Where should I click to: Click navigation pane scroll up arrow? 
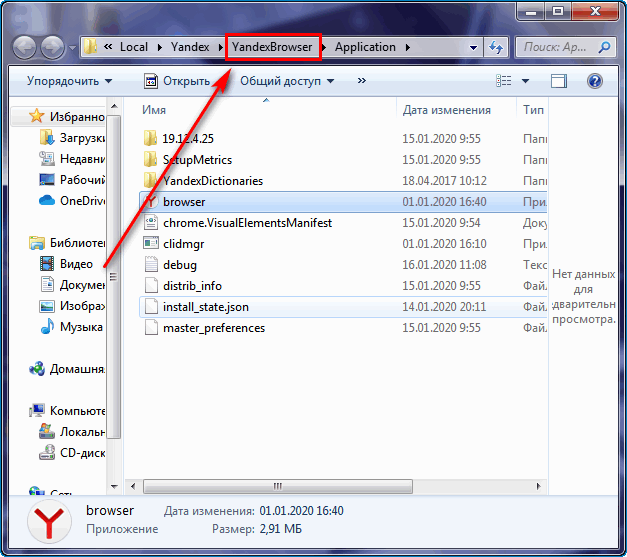pos(114,106)
